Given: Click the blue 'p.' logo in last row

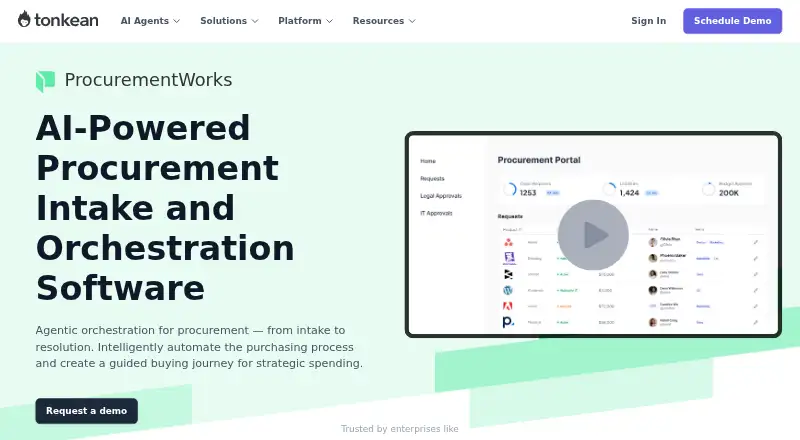Looking at the screenshot, I should (x=508, y=322).
